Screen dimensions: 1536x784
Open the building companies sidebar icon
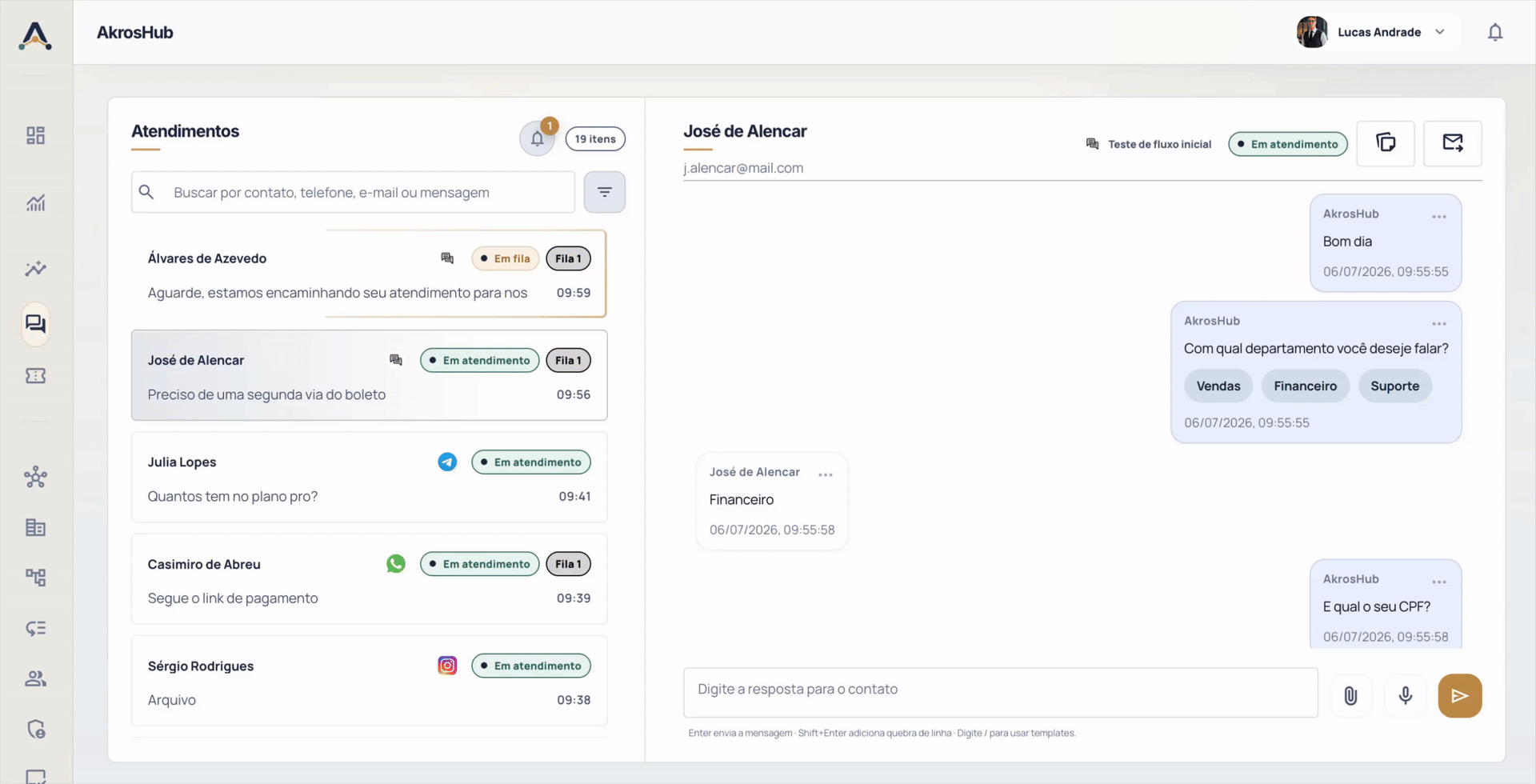click(35, 528)
